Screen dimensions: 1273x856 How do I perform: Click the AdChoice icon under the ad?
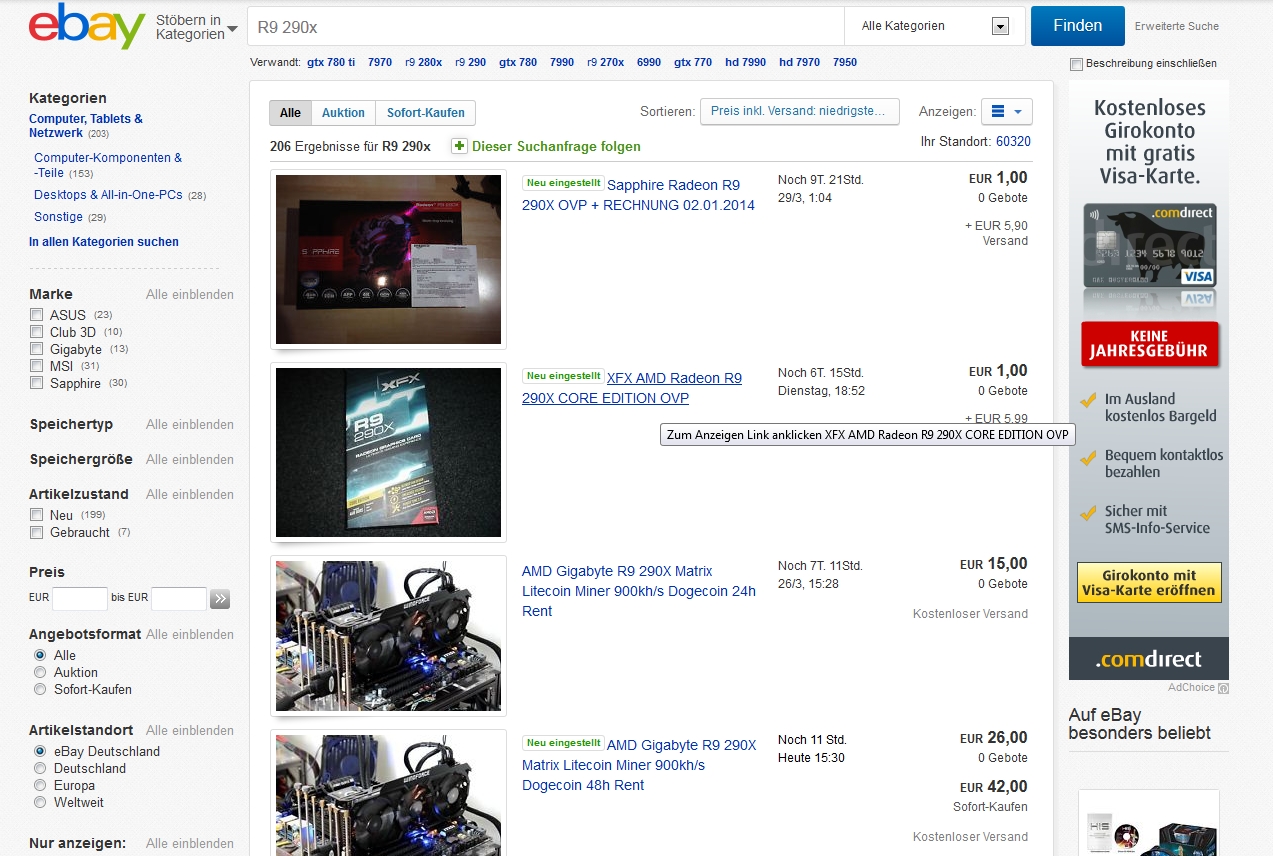(x=1223, y=687)
